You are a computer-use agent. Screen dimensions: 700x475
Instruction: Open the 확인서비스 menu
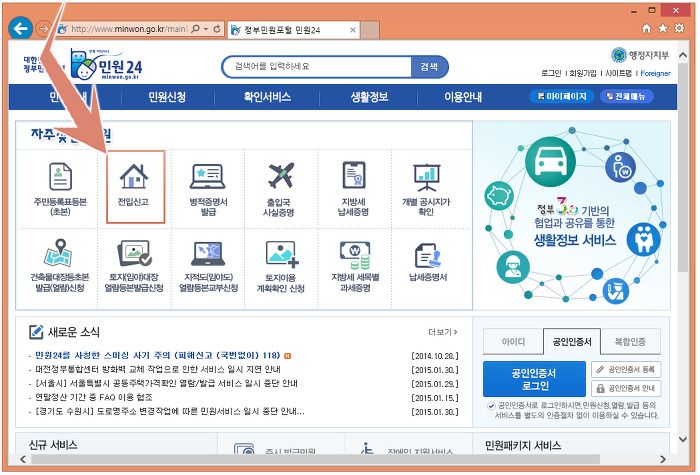coord(267,97)
